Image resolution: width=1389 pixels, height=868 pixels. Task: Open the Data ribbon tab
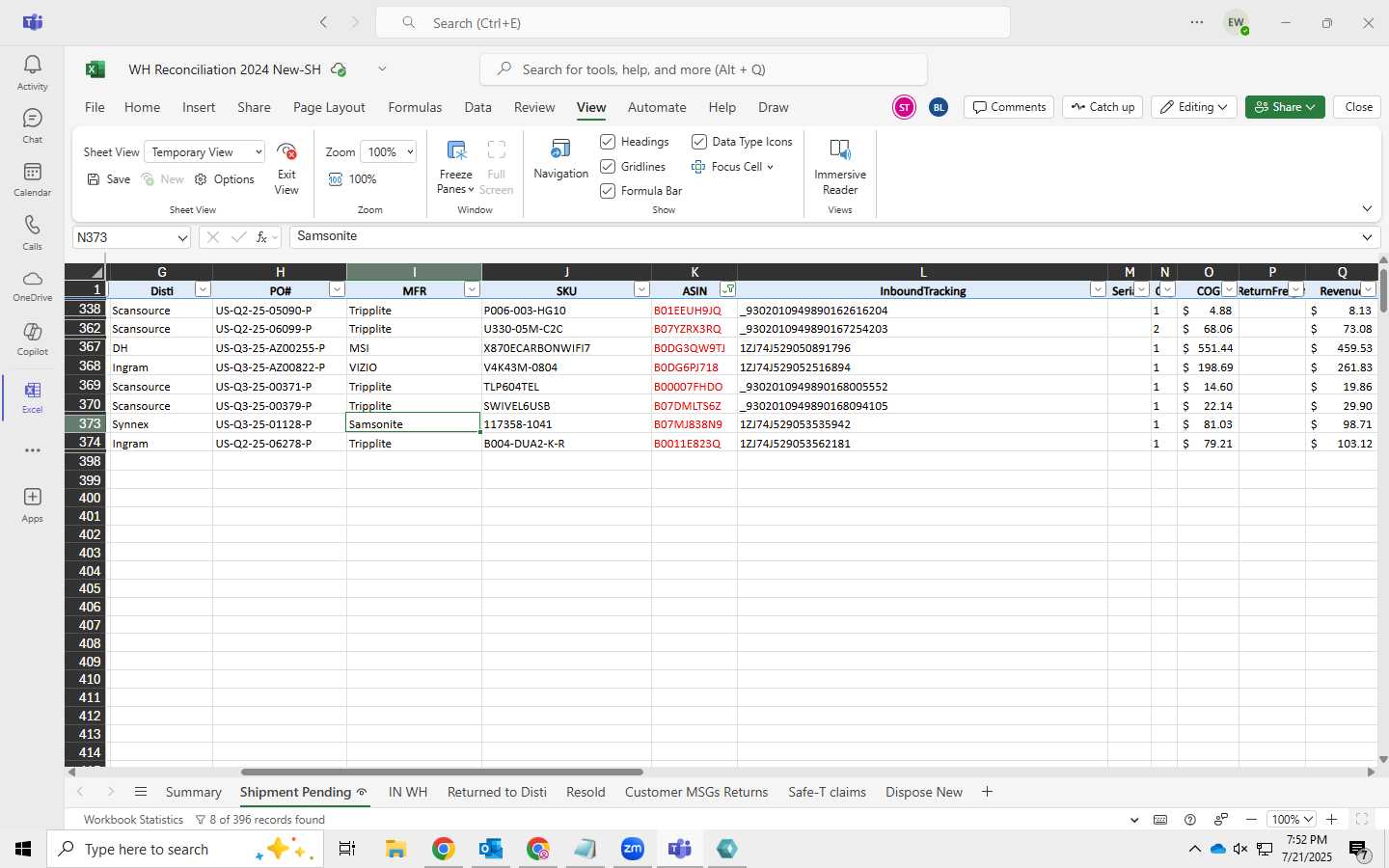click(x=477, y=107)
